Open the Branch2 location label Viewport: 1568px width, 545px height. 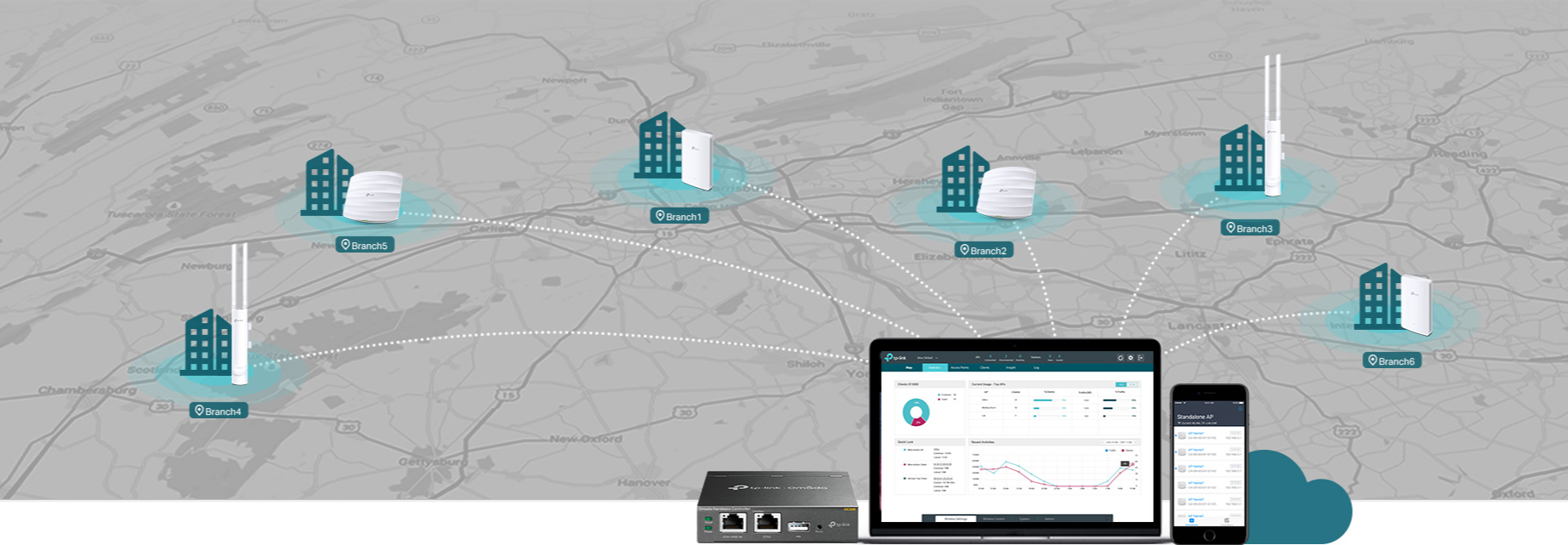tap(984, 250)
